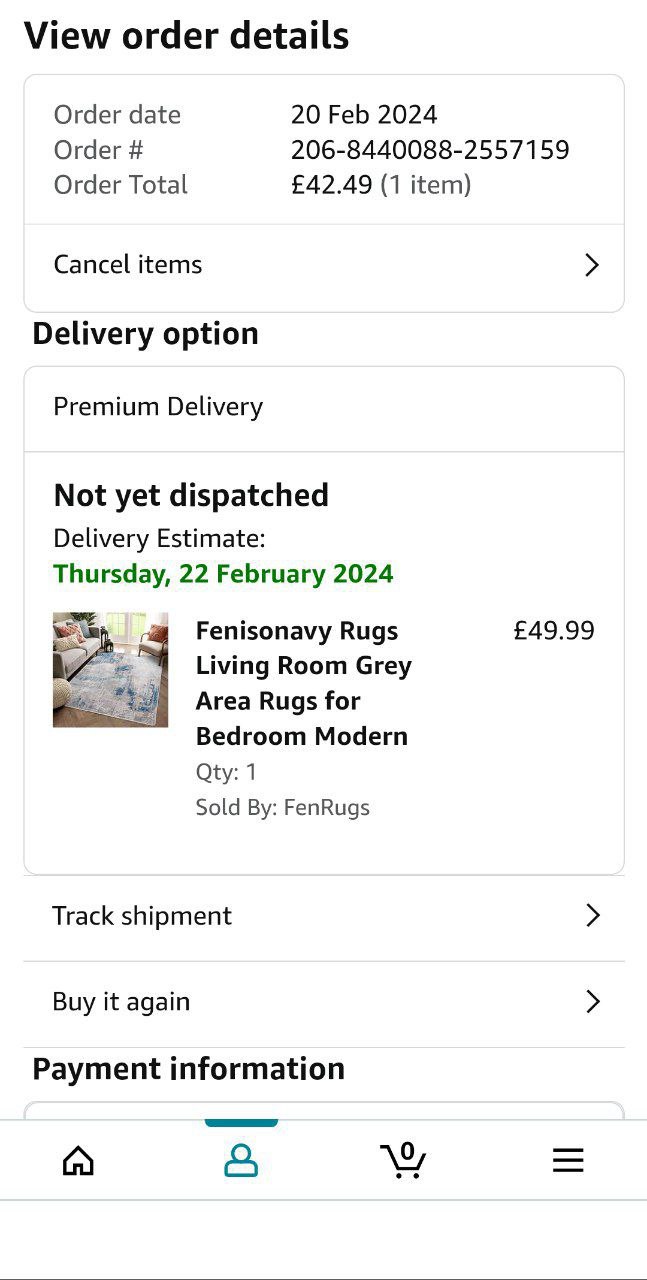647x1280 pixels.
Task: Tap the cart item count badge
Action: click(x=407, y=1151)
